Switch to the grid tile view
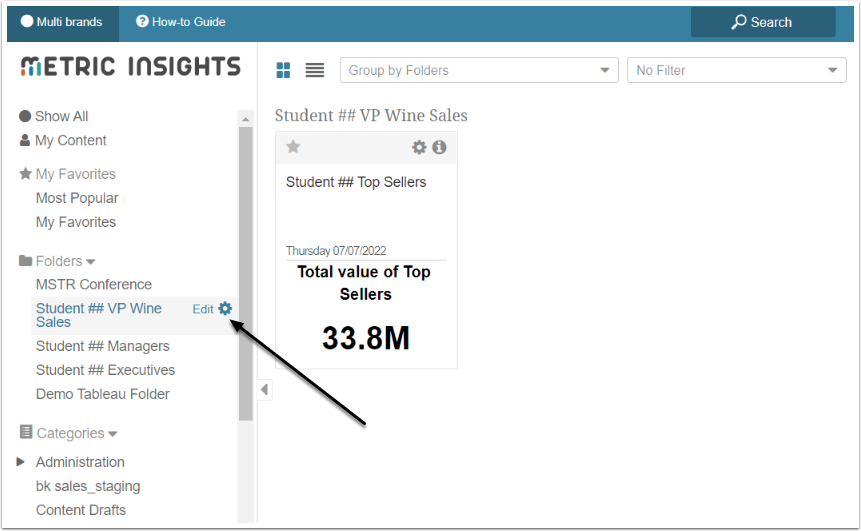The width and height of the screenshot is (861, 531). coord(284,70)
